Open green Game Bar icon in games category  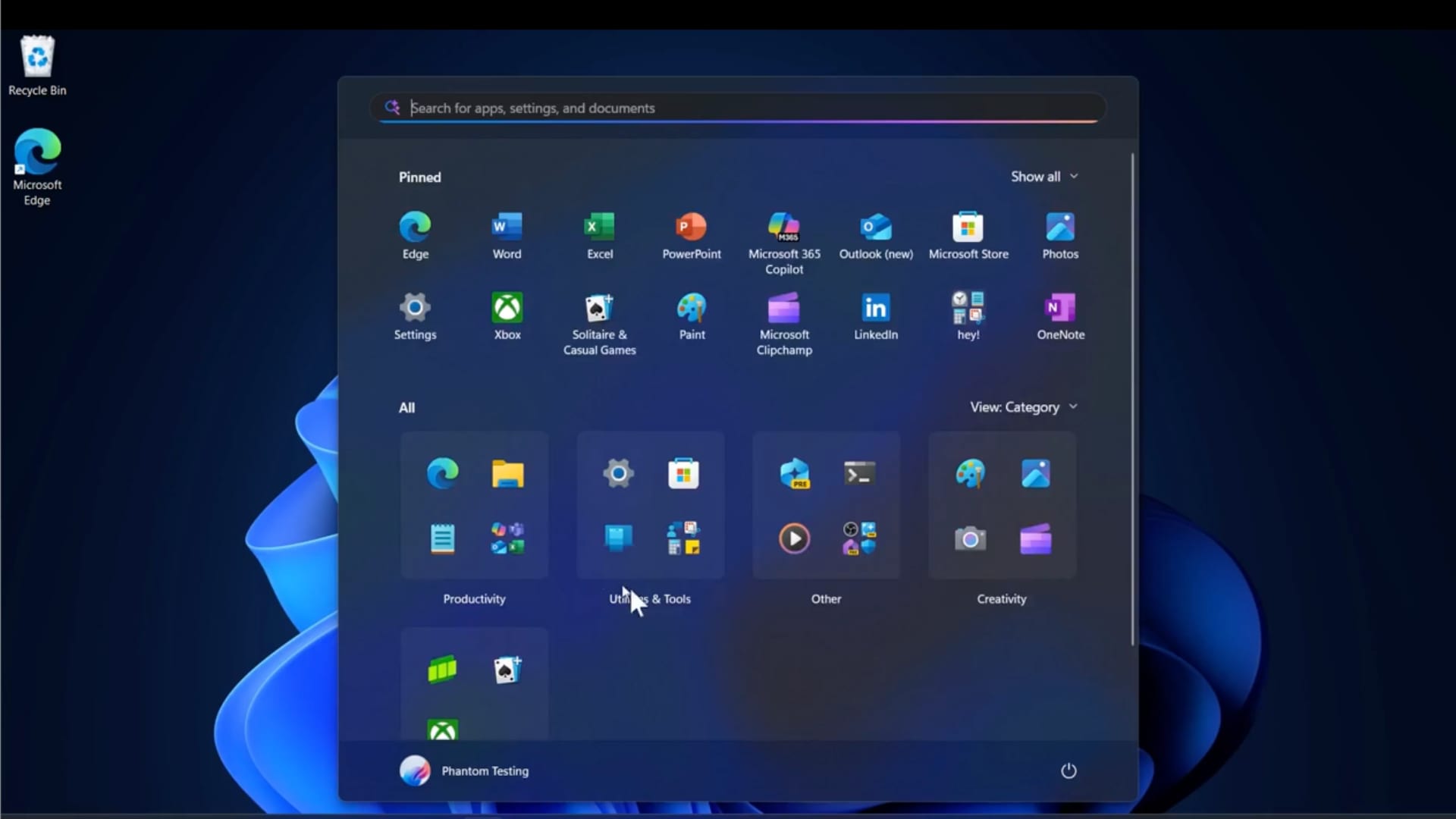[x=442, y=670]
